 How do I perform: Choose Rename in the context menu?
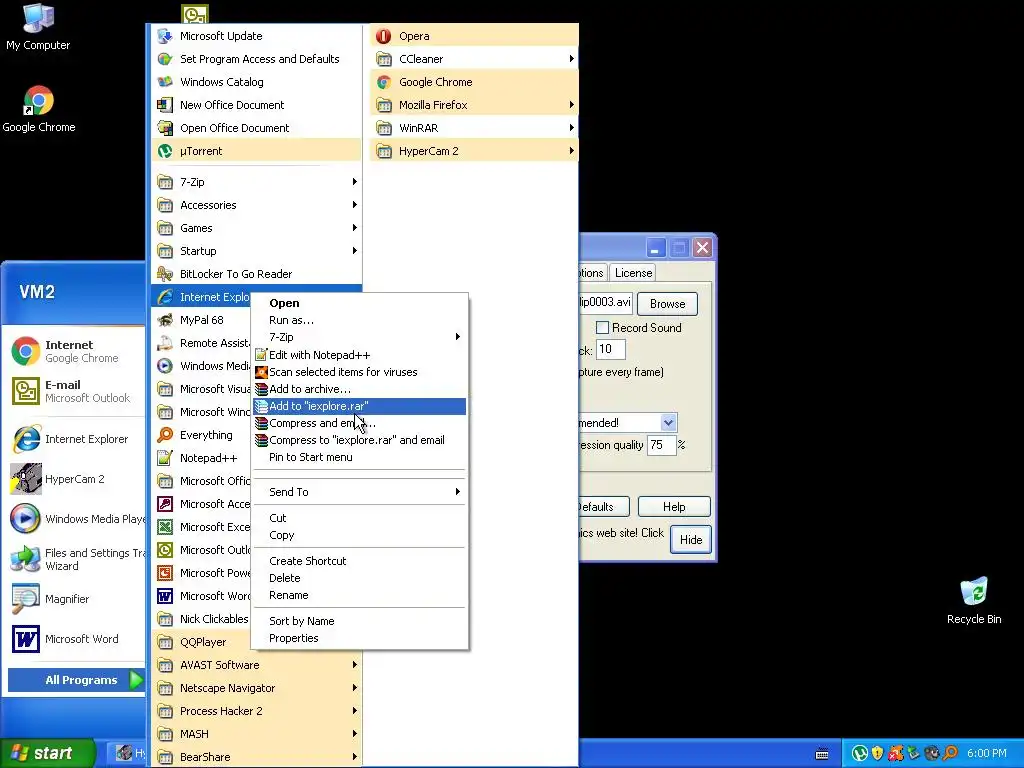[359, 595]
